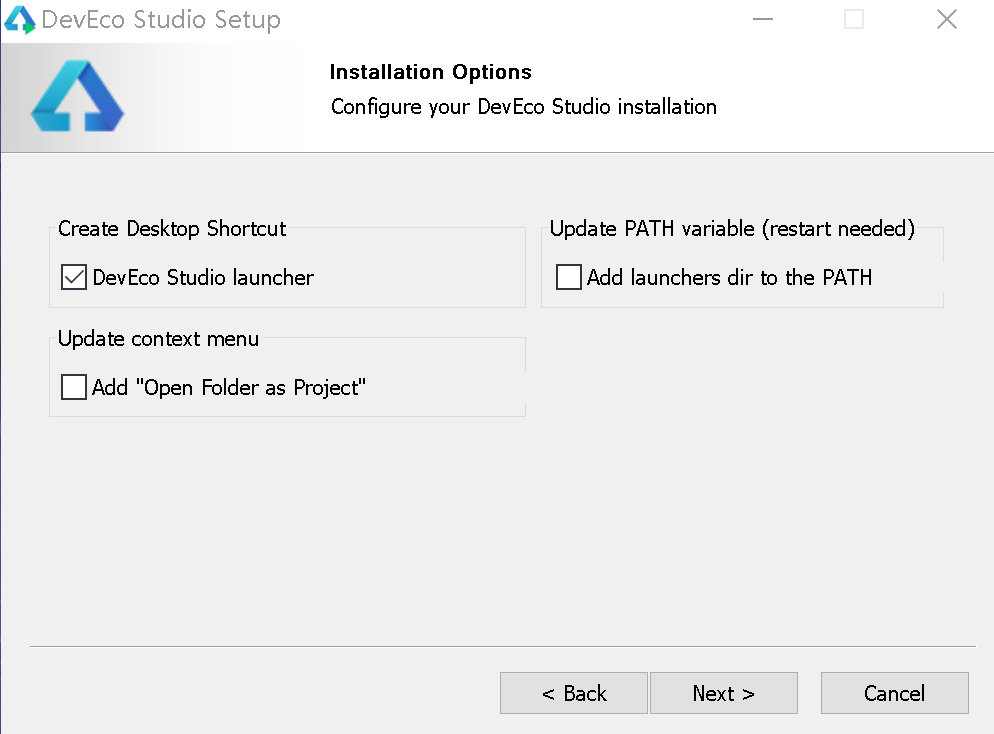The height and width of the screenshot is (734, 994).
Task: Check Add "Open Folder as Project"
Action: pyautogui.click(x=73, y=387)
